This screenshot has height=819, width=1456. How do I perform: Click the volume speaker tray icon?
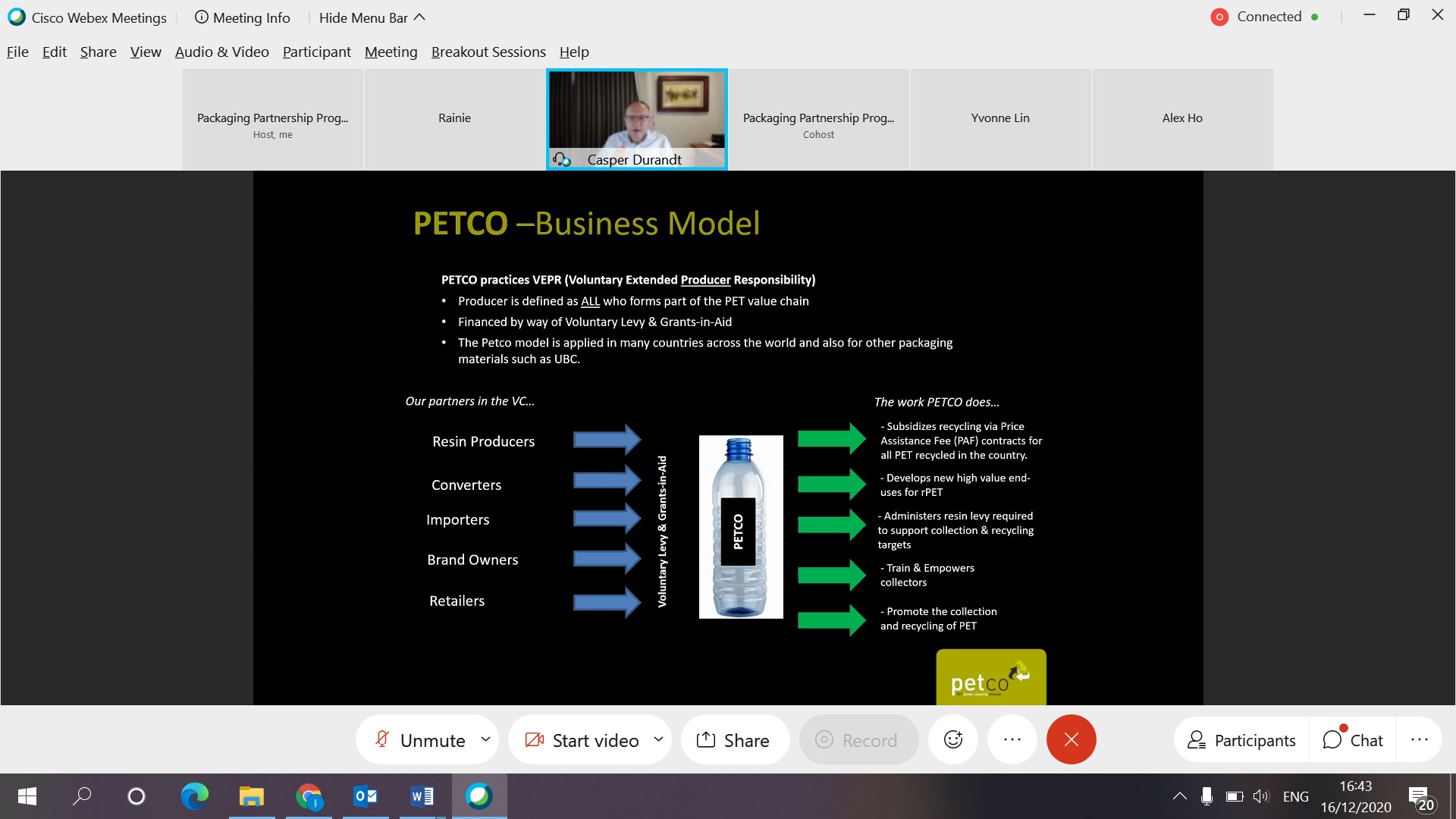[1261, 796]
